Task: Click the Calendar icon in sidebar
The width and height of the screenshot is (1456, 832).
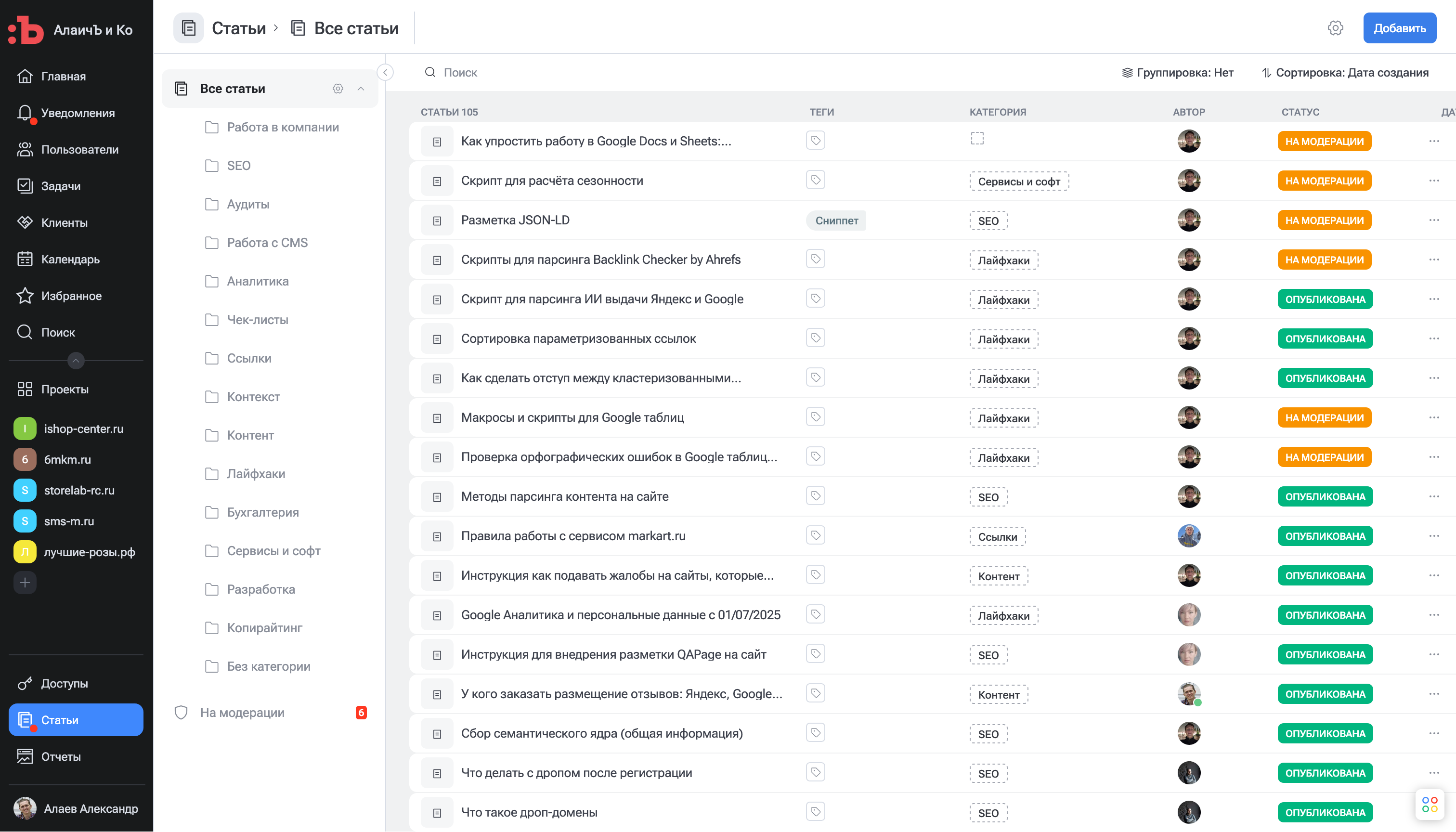Action: click(25, 259)
